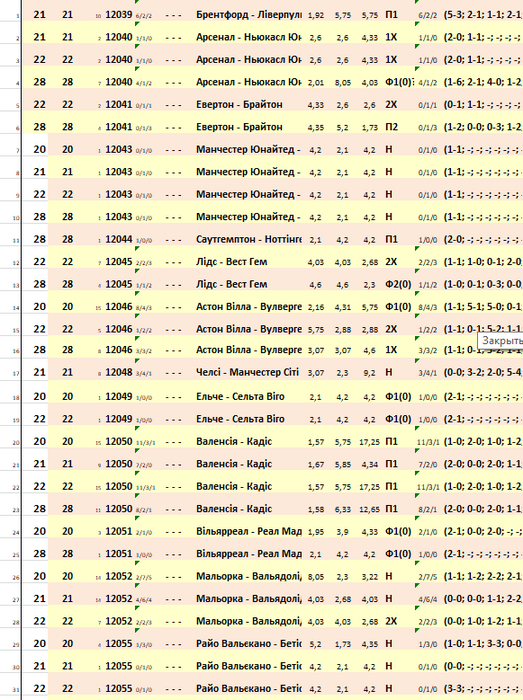523x700 pixels.
Task: Select ID 12049 in row 18
Action: click(119, 396)
